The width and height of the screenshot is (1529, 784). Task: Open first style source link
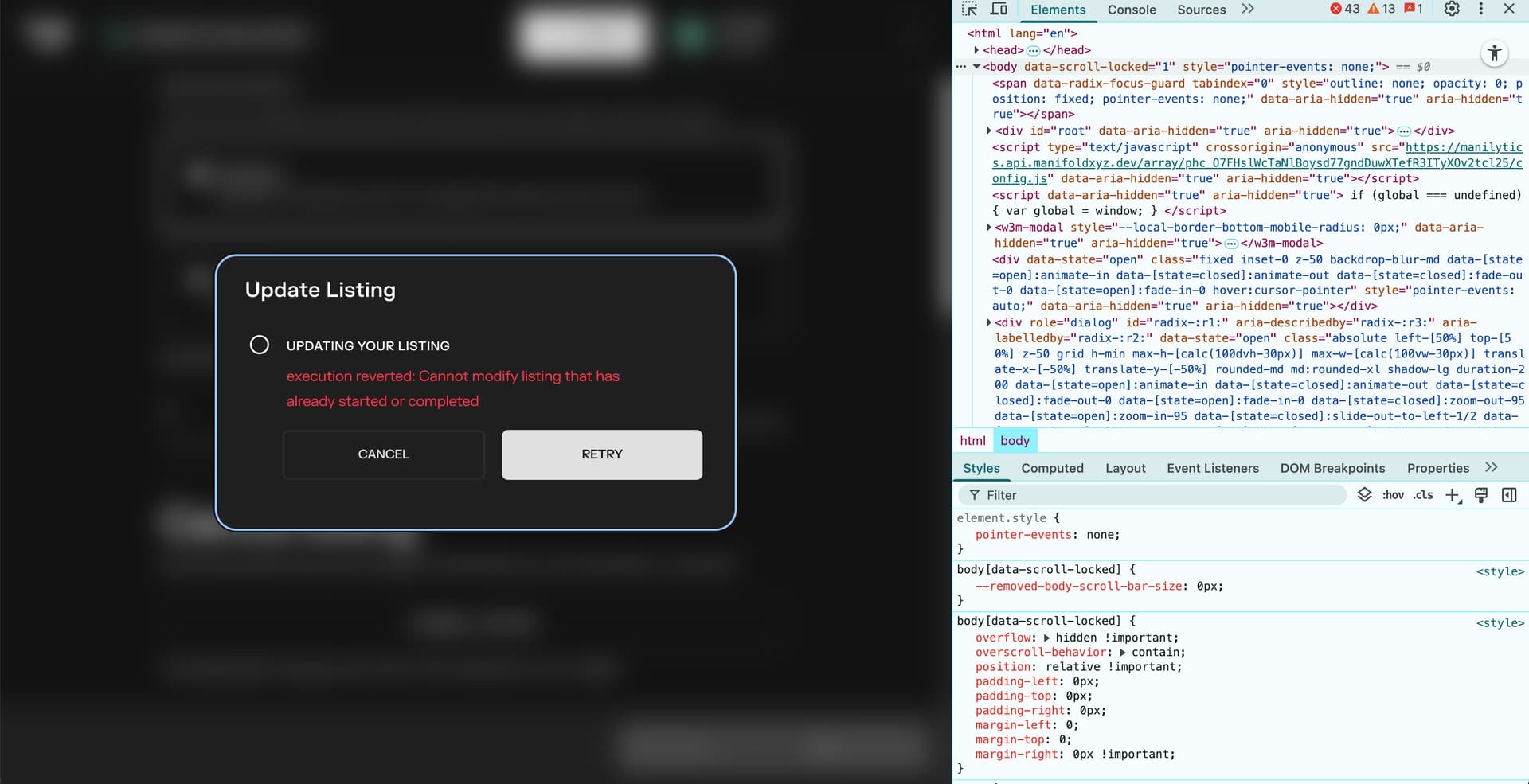click(x=1500, y=571)
